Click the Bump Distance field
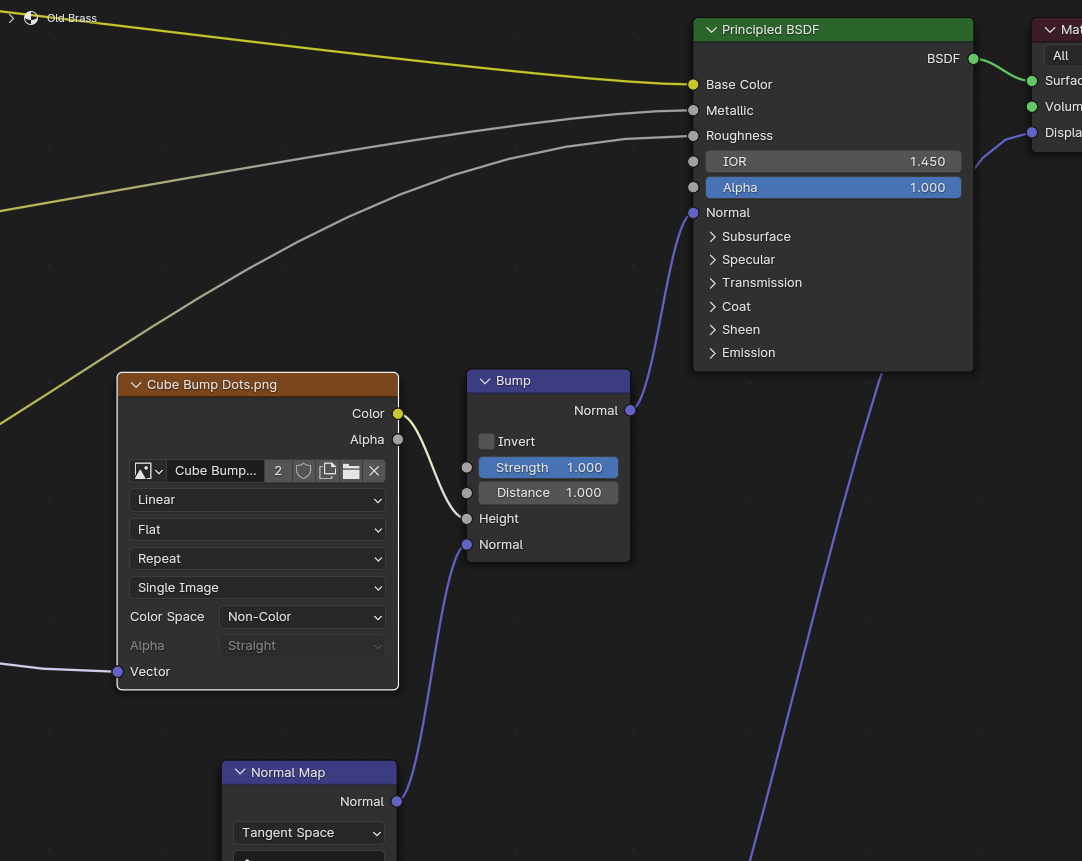 click(548, 493)
